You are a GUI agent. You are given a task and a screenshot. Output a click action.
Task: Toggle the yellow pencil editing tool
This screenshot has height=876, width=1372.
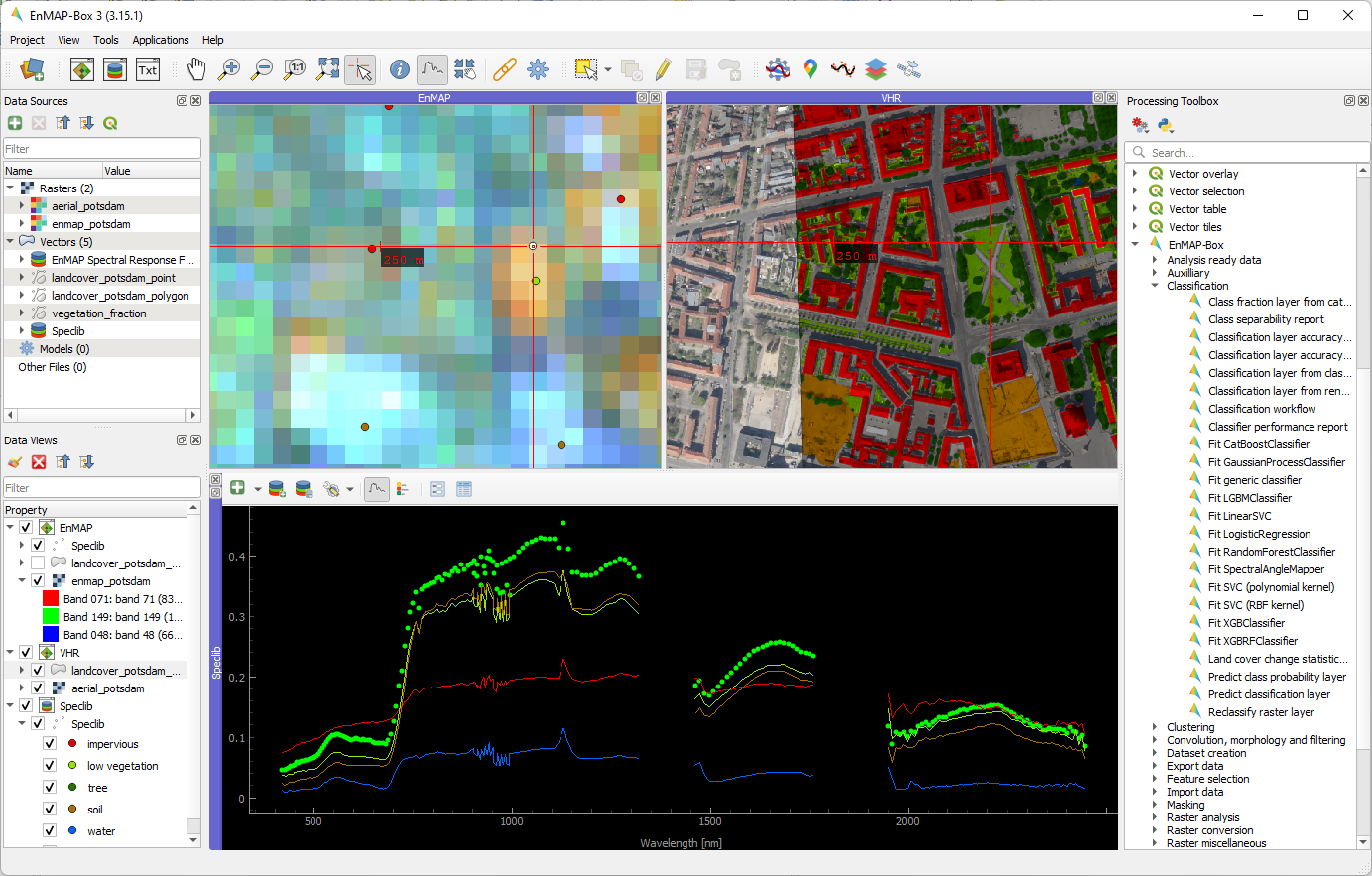coord(664,69)
